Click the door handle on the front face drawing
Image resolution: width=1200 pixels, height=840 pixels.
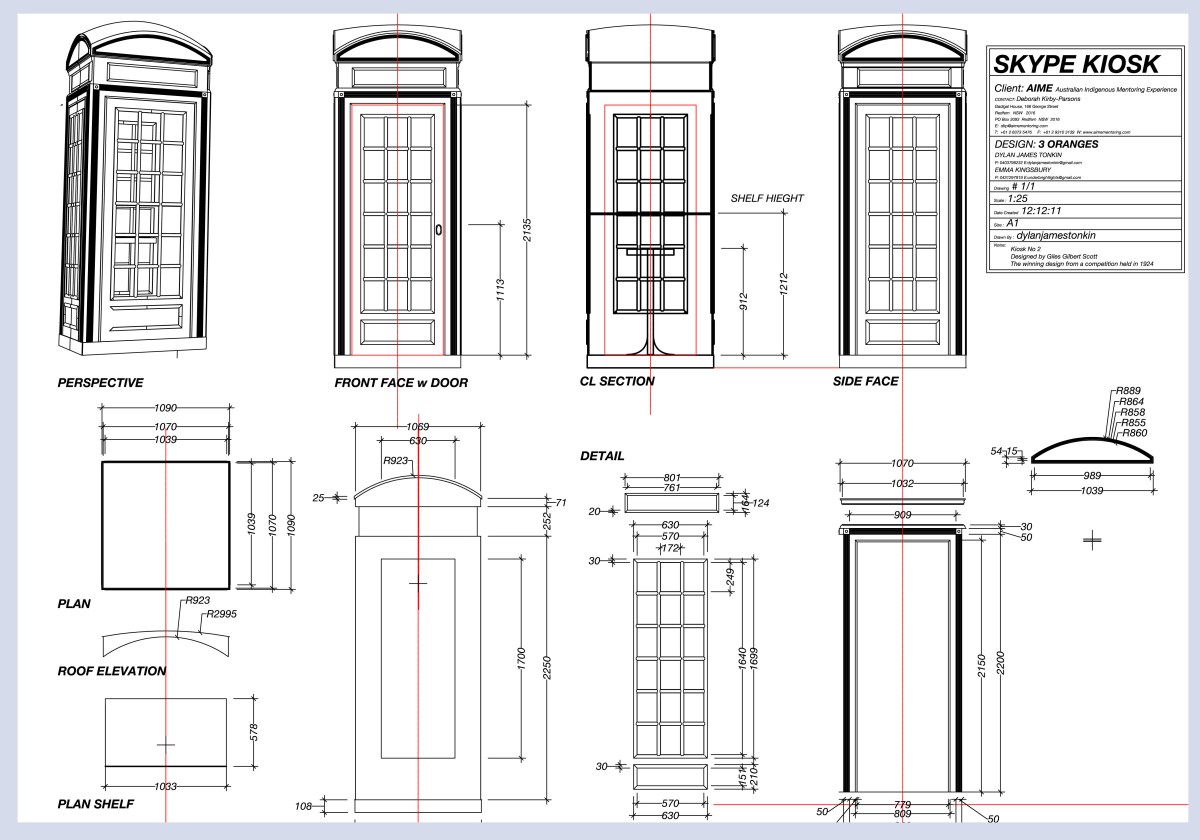pos(439,230)
